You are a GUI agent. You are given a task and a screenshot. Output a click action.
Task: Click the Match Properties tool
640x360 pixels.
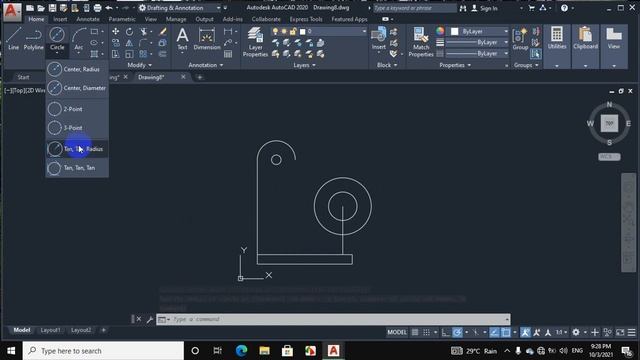click(x=421, y=42)
